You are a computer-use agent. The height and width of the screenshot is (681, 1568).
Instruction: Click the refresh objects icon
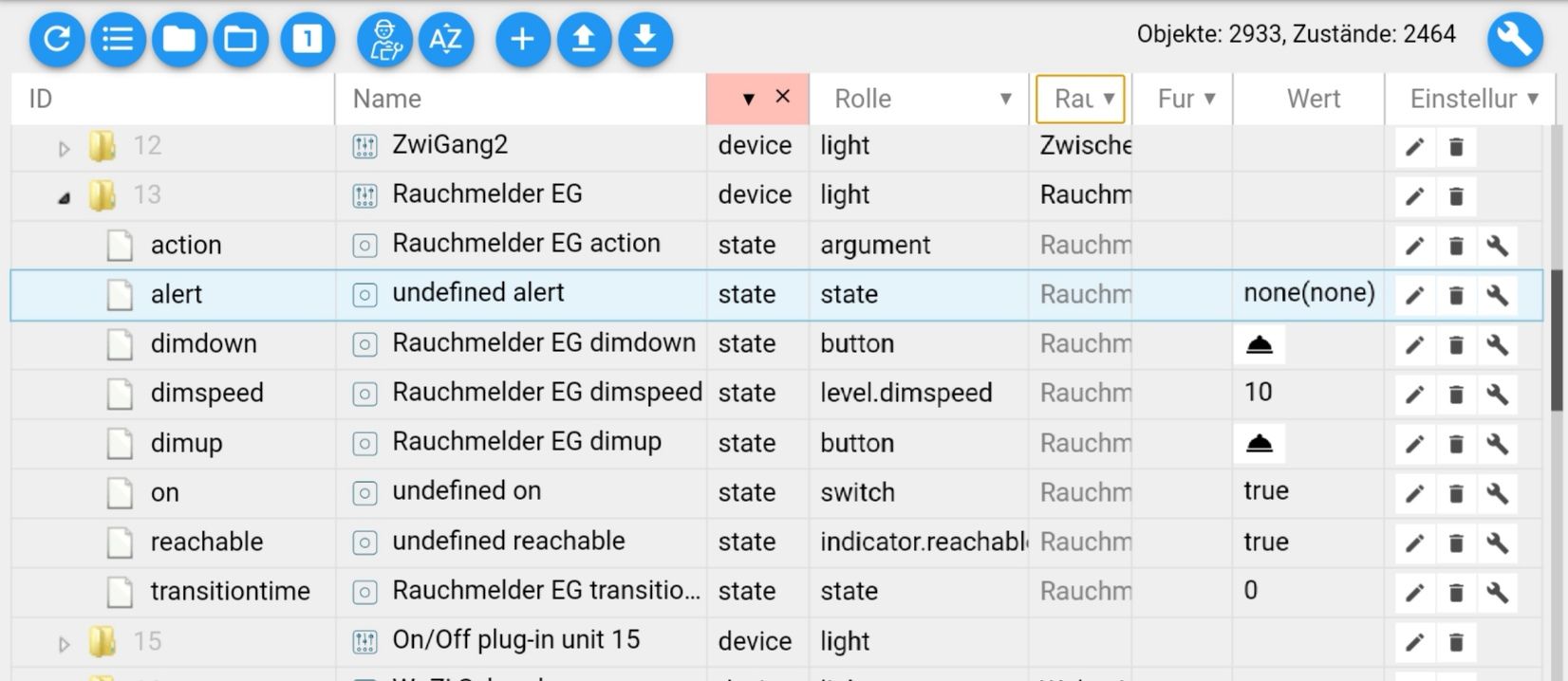(x=57, y=39)
